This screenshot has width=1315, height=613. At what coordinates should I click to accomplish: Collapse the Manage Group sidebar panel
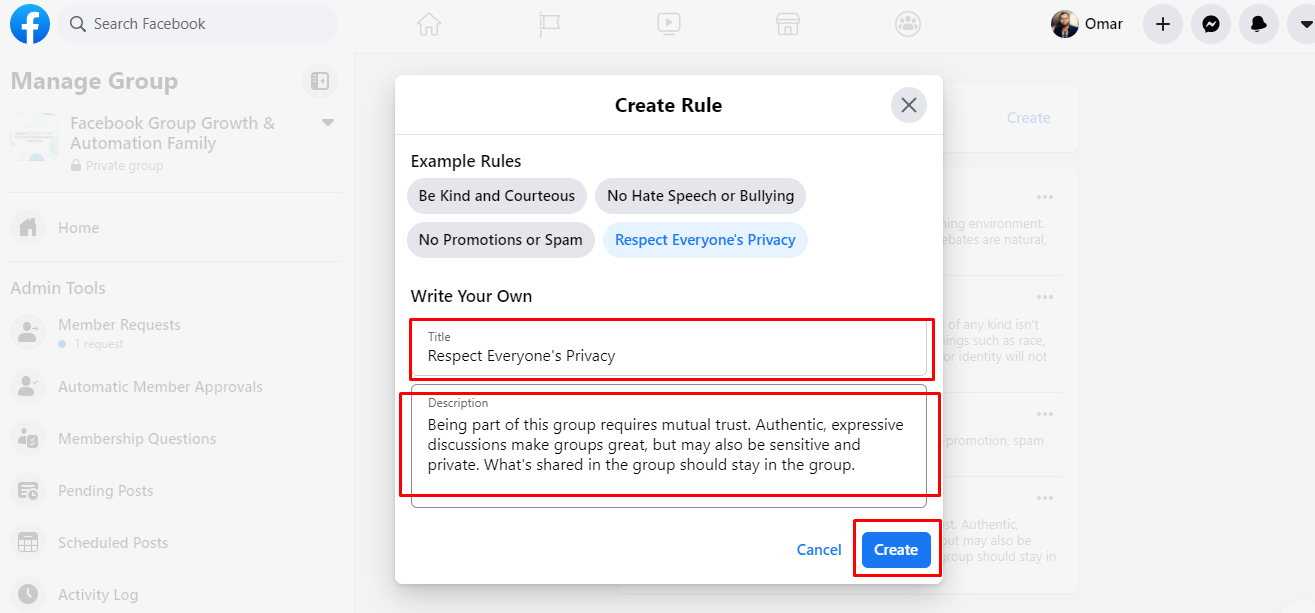(x=320, y=82)
